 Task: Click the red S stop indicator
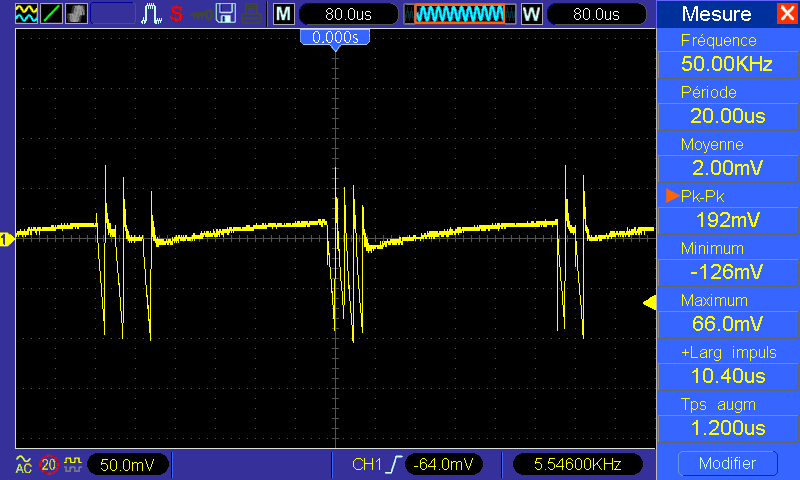point(176,14)
